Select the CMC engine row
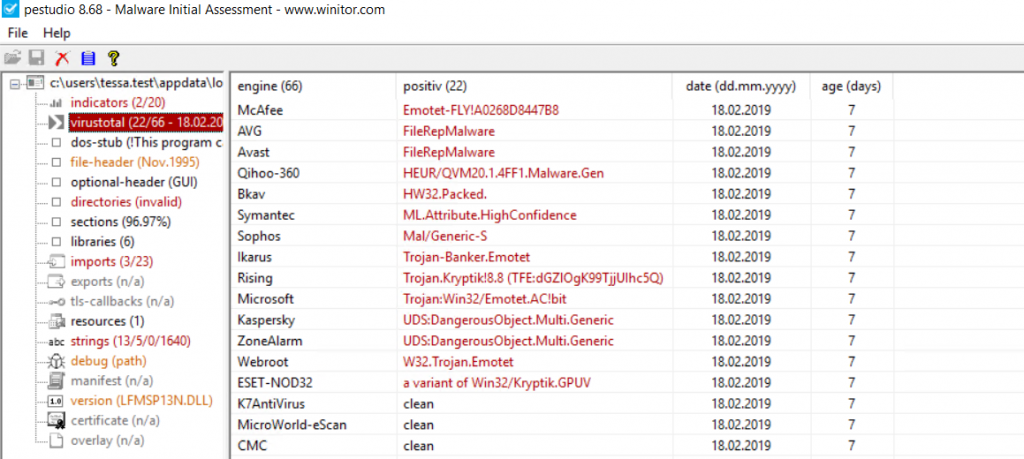Screen dimensions: 1024x459 coord(562,446)
